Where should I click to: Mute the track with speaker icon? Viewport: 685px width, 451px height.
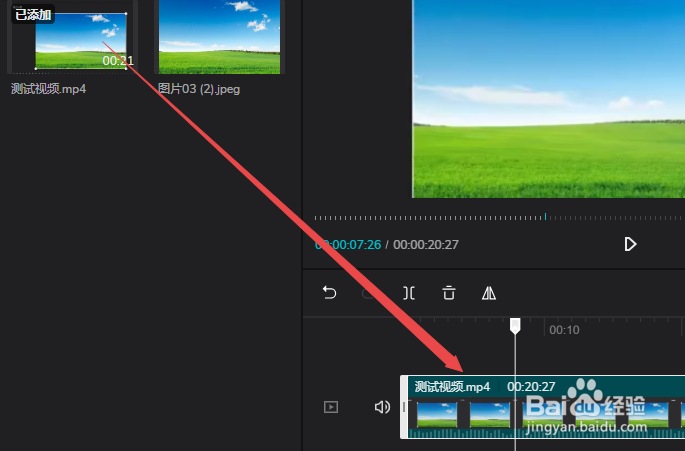pos(382,407)
